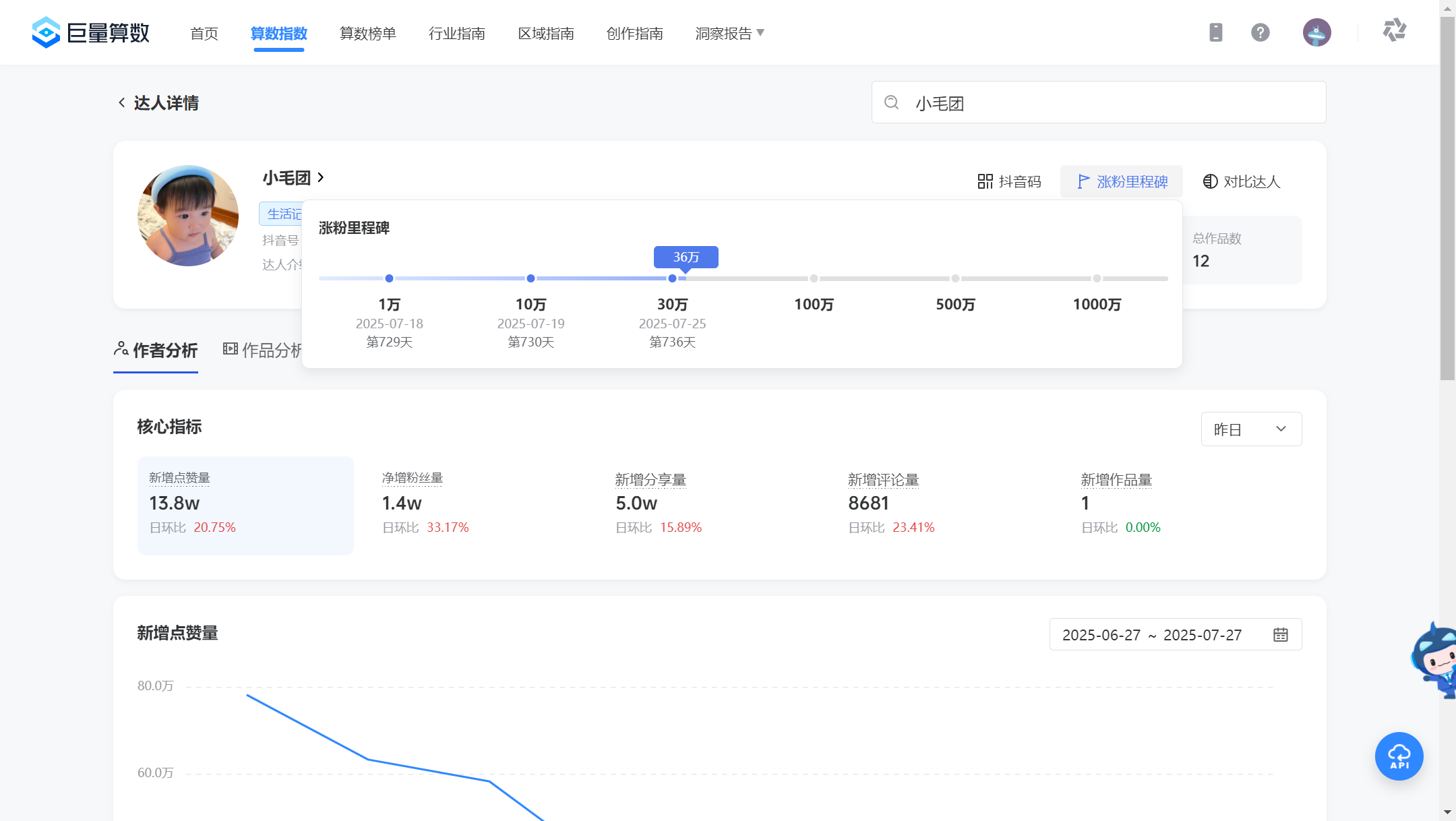
Task: Click the 30万 milestone dot
Action: 672,278
